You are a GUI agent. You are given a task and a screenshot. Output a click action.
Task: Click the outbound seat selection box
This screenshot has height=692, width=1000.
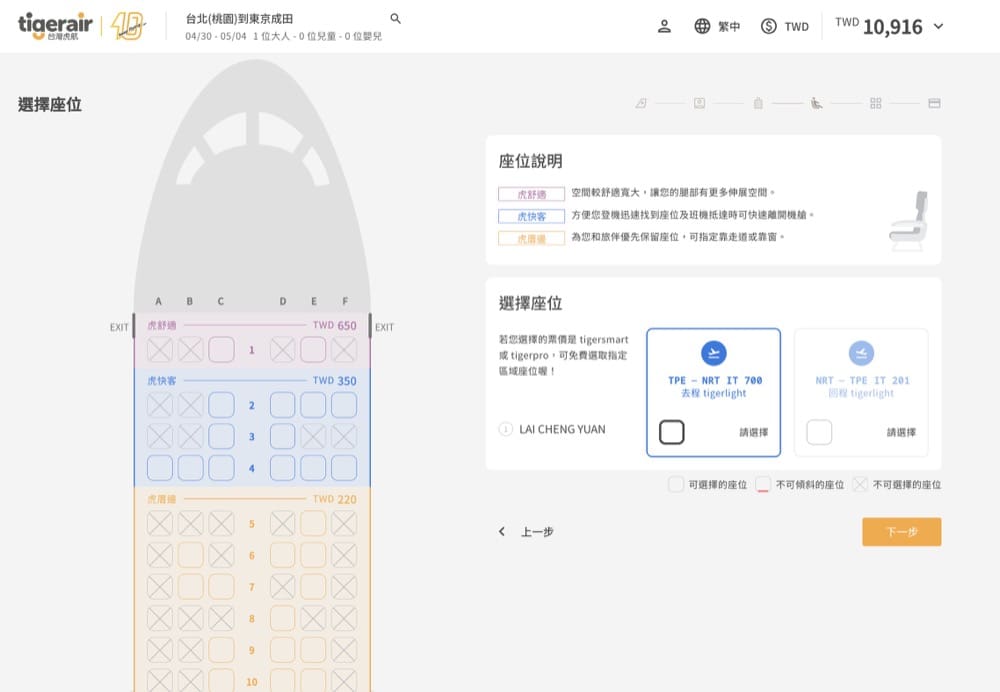(x=672, y=432)
